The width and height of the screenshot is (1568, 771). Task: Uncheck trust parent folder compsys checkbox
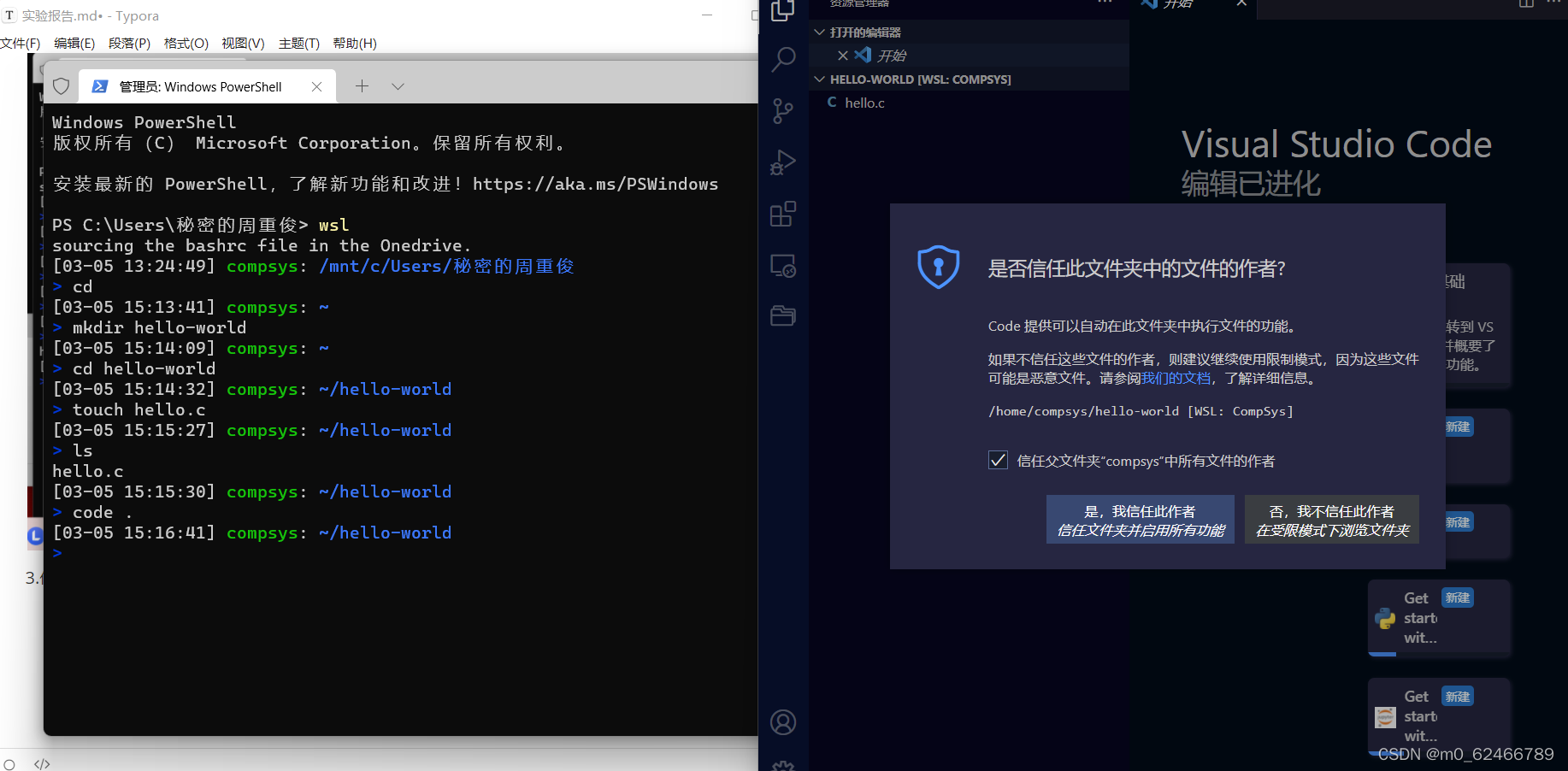click(x=998, y=460)
